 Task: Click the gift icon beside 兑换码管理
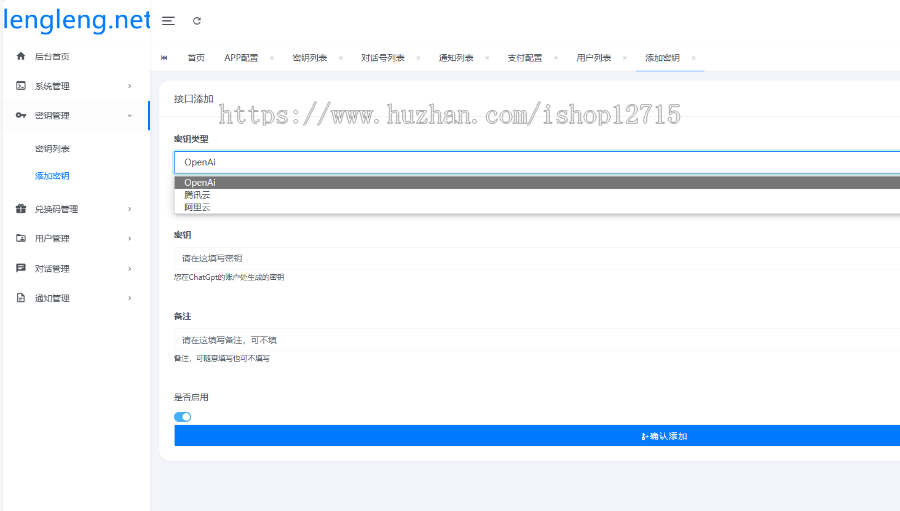tap(21, 208)
